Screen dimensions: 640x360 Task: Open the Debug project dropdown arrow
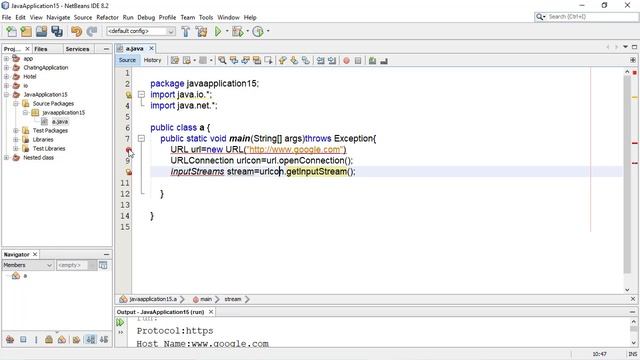tap(247, 31)
